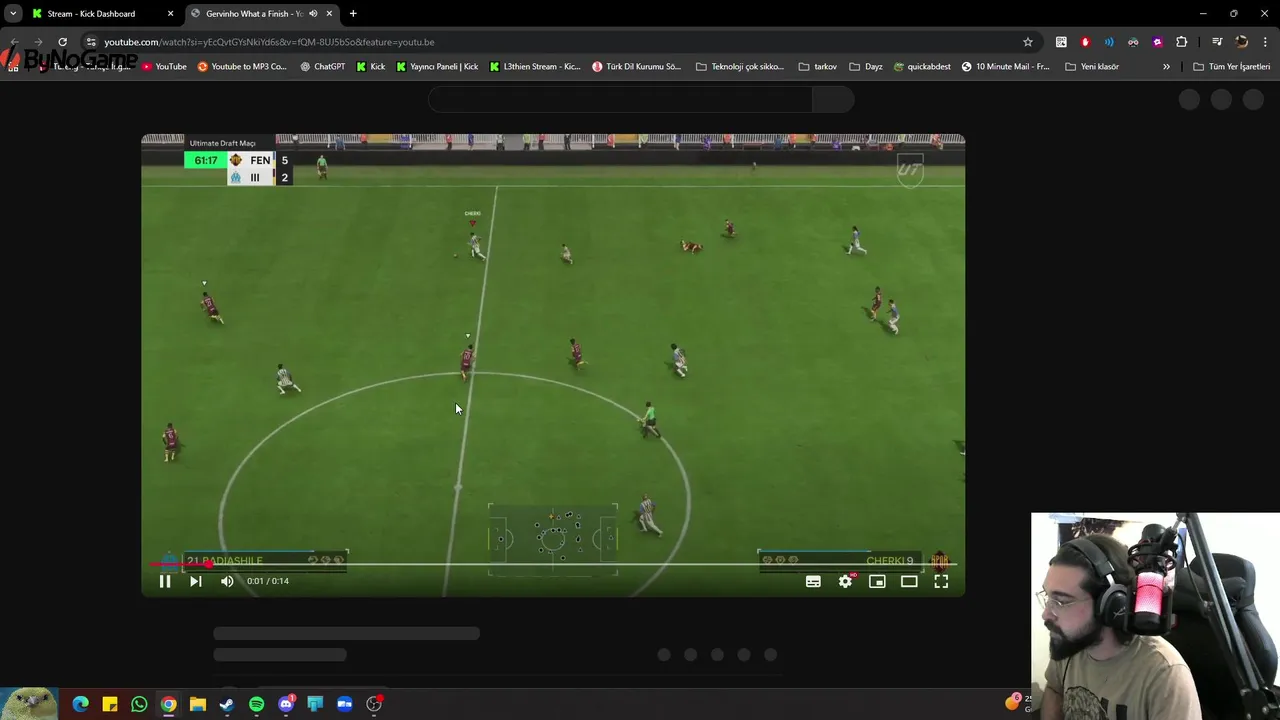Screen dimensions: 1280x720
Task: Open Chrome media control button
Action: tap(1217, 42)
